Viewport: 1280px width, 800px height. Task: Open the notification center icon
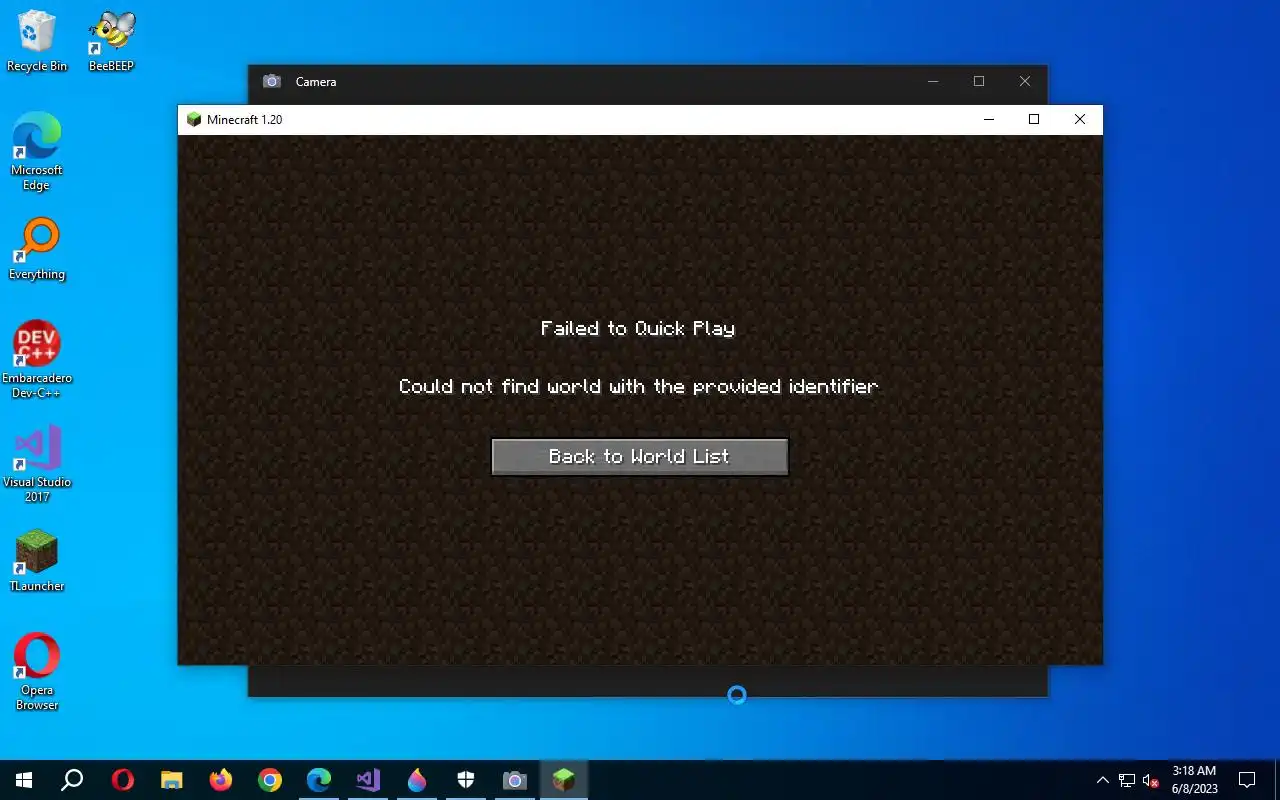pyautogui.click(x=1247, y=780)
